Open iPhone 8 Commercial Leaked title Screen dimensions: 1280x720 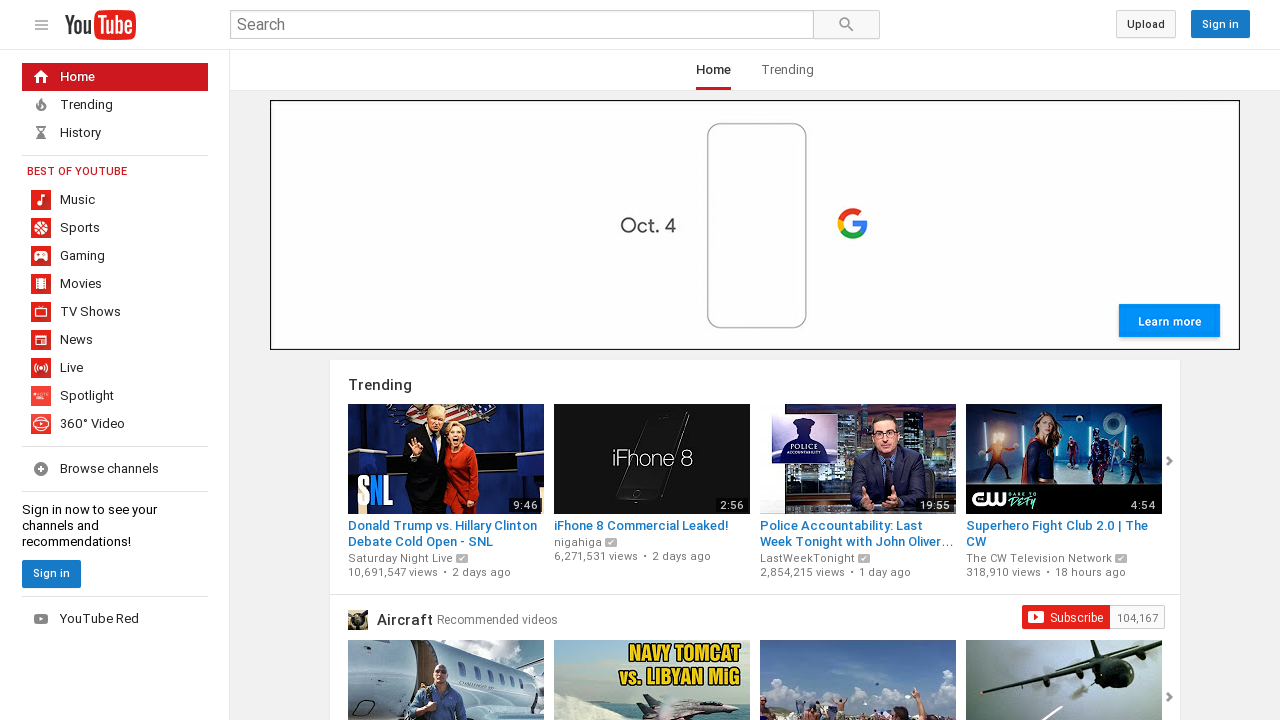click(x=641, y=526)
